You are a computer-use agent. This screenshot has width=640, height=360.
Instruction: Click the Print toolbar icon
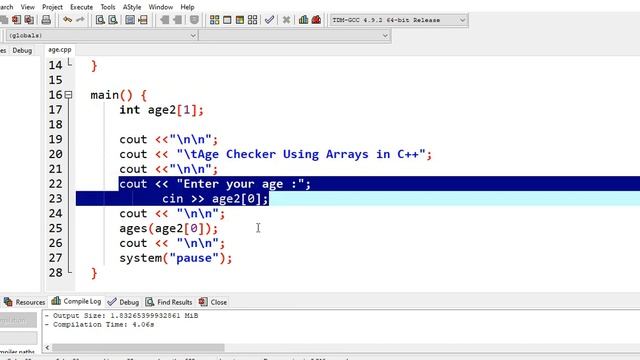tap(46, 20)
